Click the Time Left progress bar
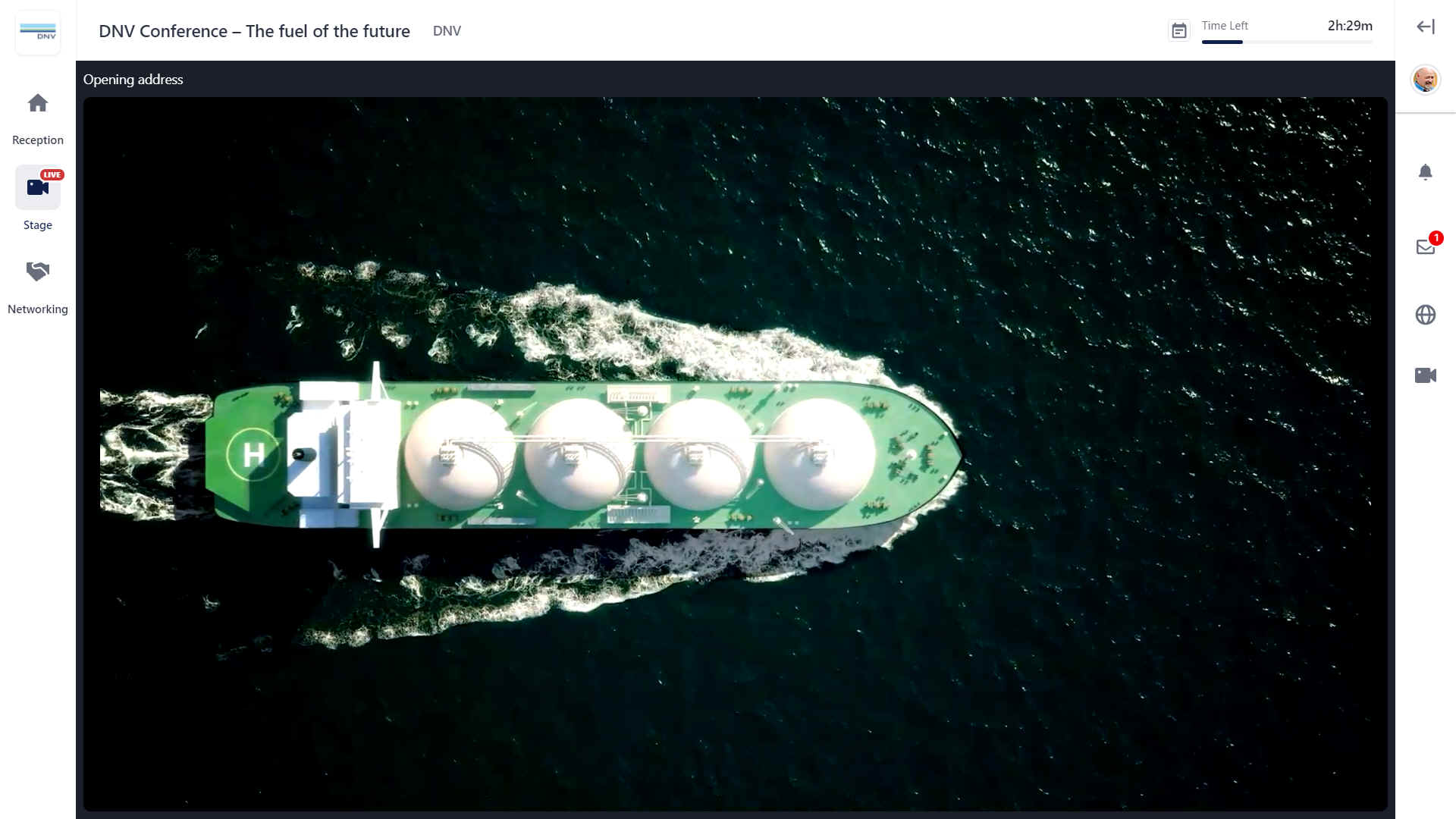 pos(1287,42)
